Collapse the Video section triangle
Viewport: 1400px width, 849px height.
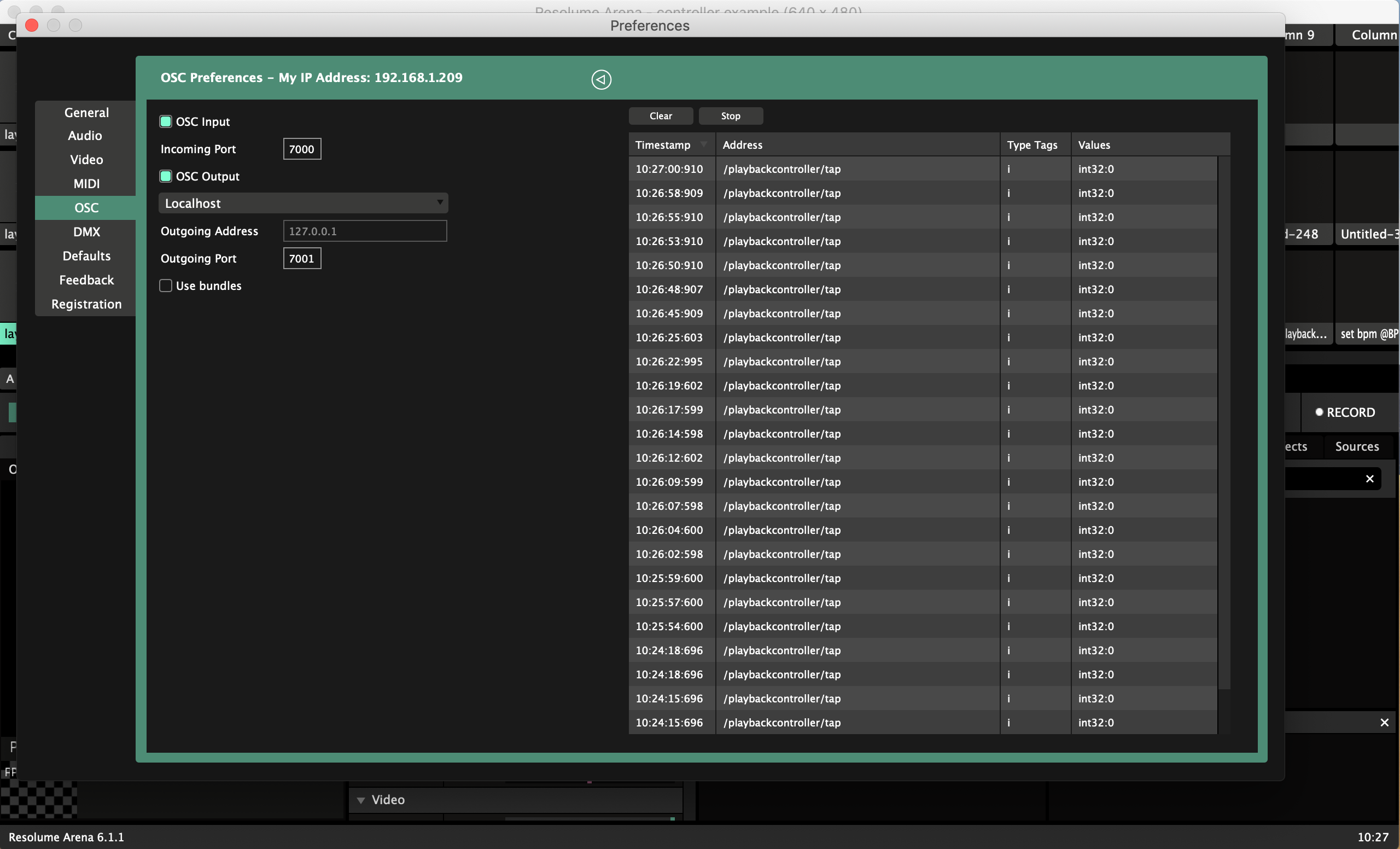click(x=360, y=800)
